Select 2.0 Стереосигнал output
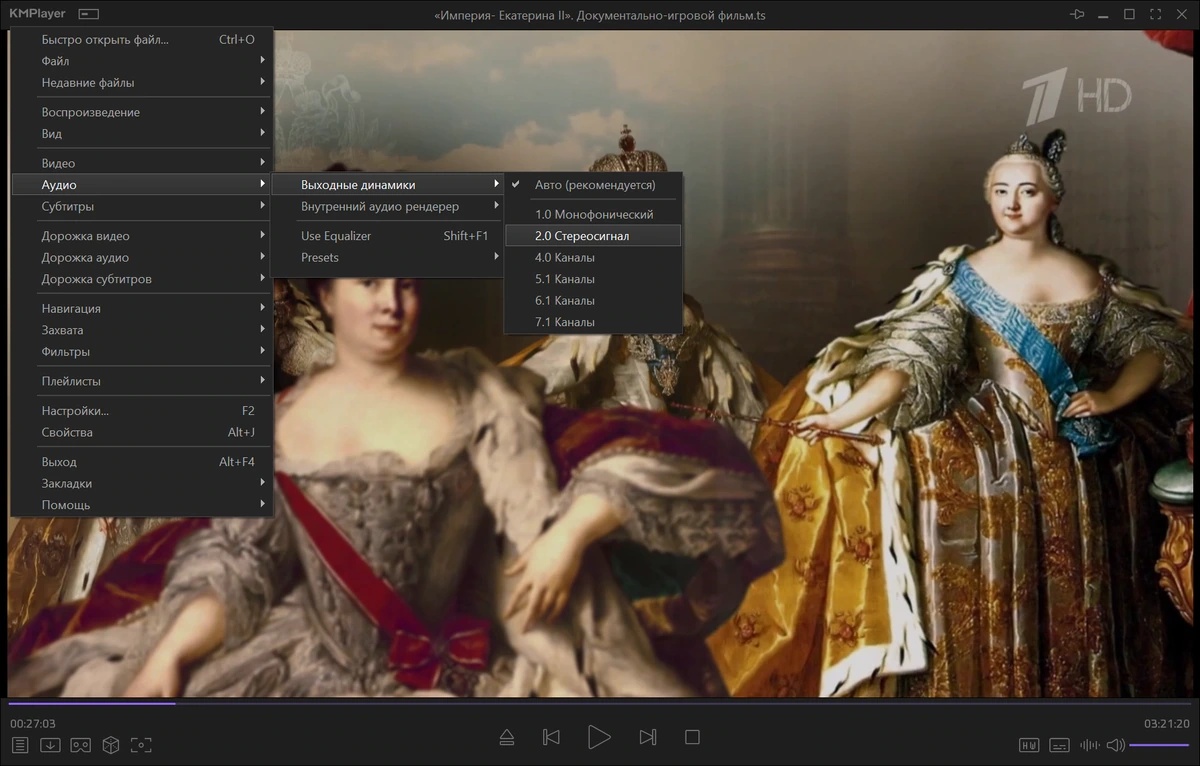1200x766 pixels. coord(593,236)
